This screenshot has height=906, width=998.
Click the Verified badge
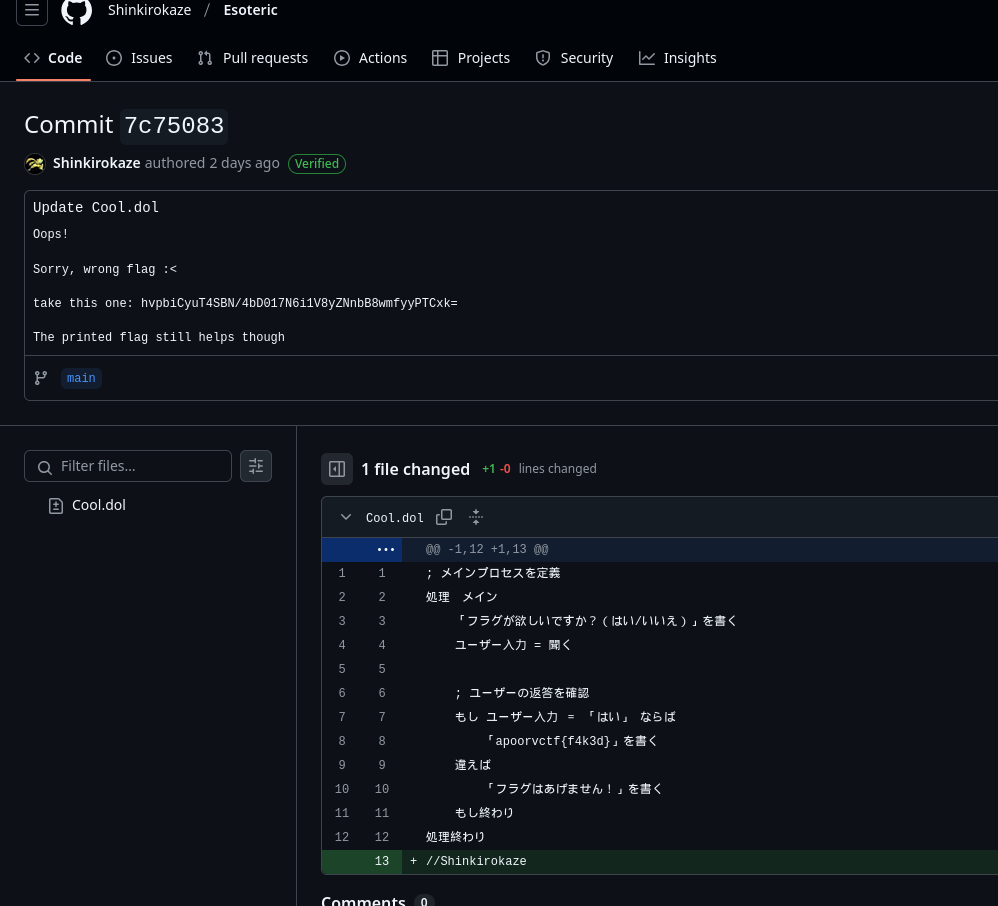point(317,164)
